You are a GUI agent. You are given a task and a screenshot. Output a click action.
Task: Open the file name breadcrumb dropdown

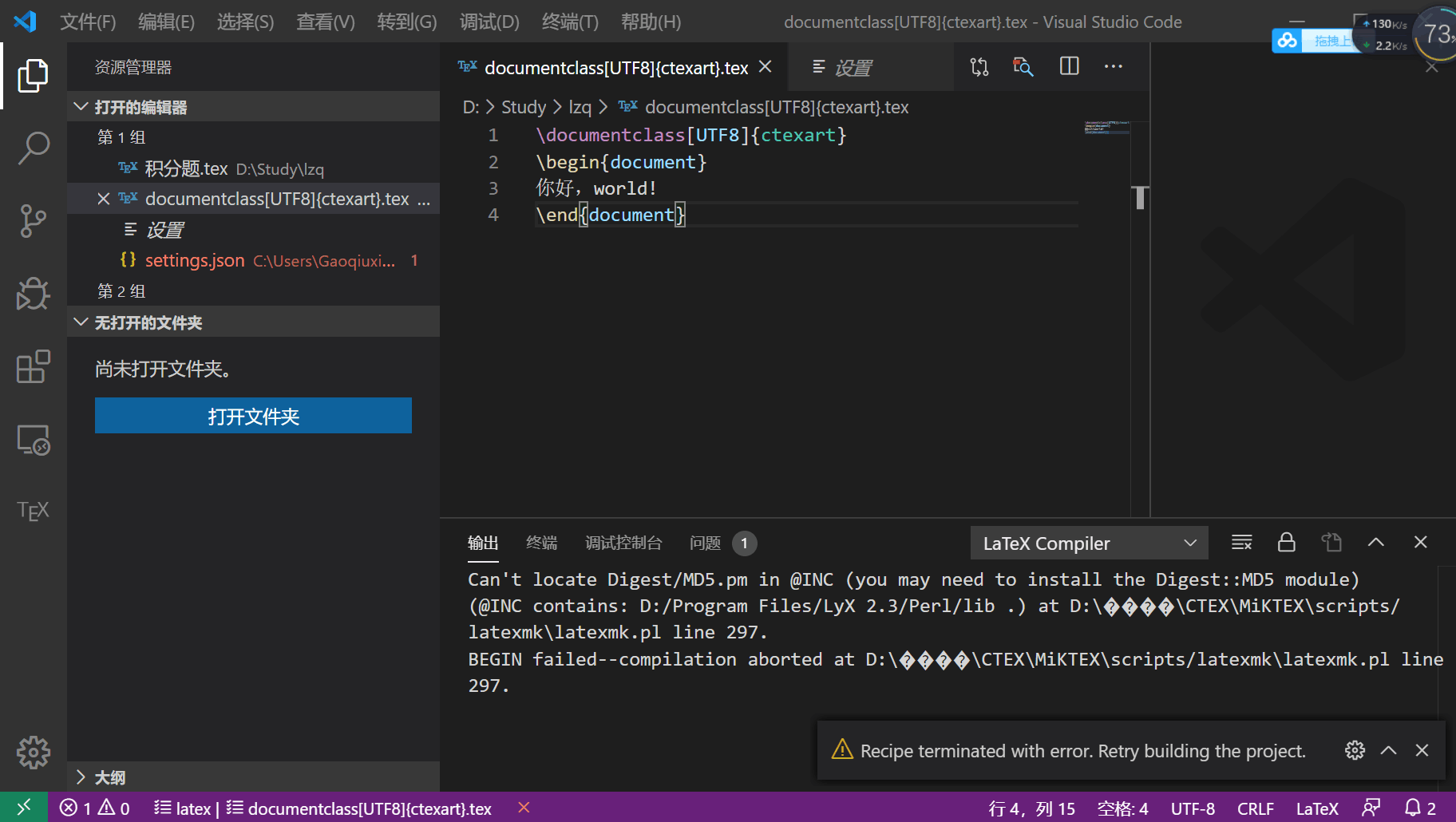pyautogui.click(x=777, y=107)
